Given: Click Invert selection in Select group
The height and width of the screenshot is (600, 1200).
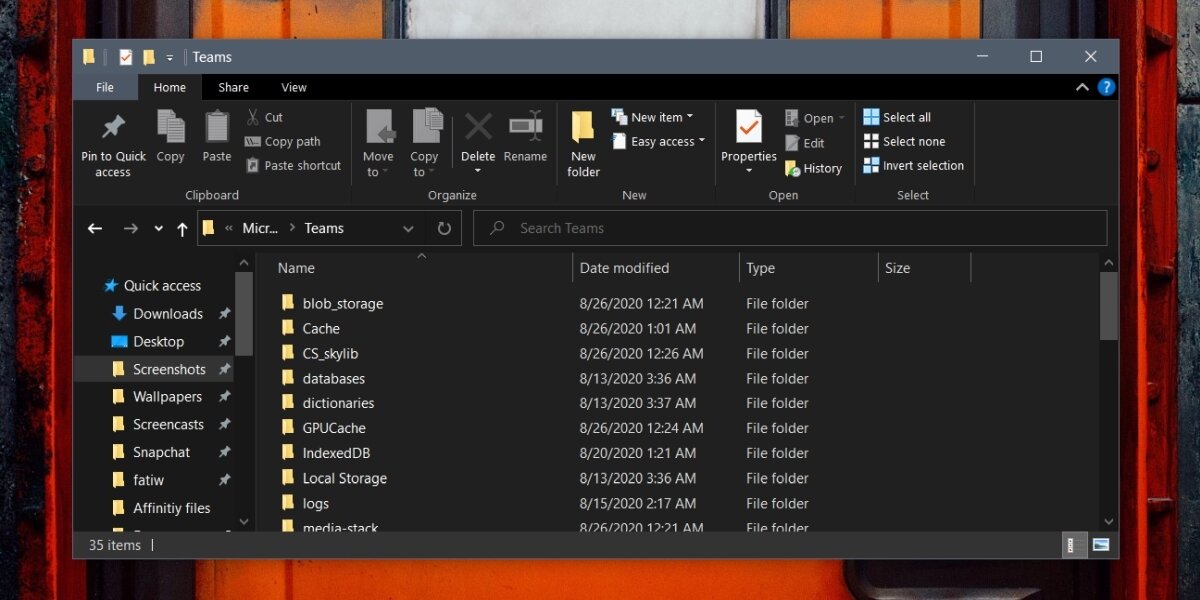Looking at the screenshot, I should pyautogui.click(x=913, y=166).
